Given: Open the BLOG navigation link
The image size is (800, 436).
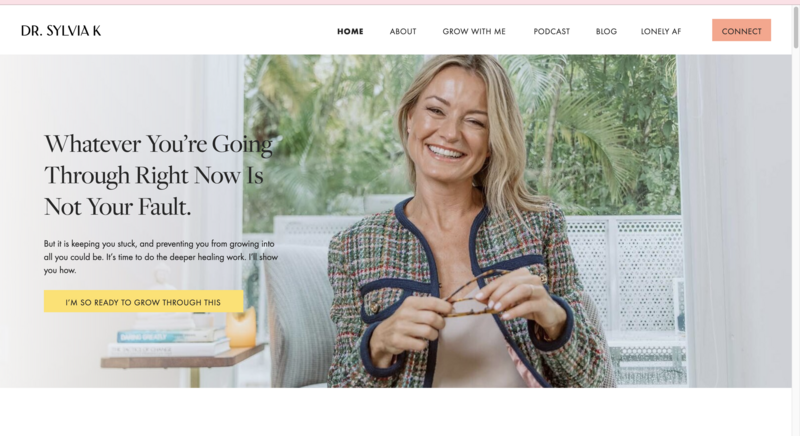Looking at the screenshot, I should [x=606, y=31].
